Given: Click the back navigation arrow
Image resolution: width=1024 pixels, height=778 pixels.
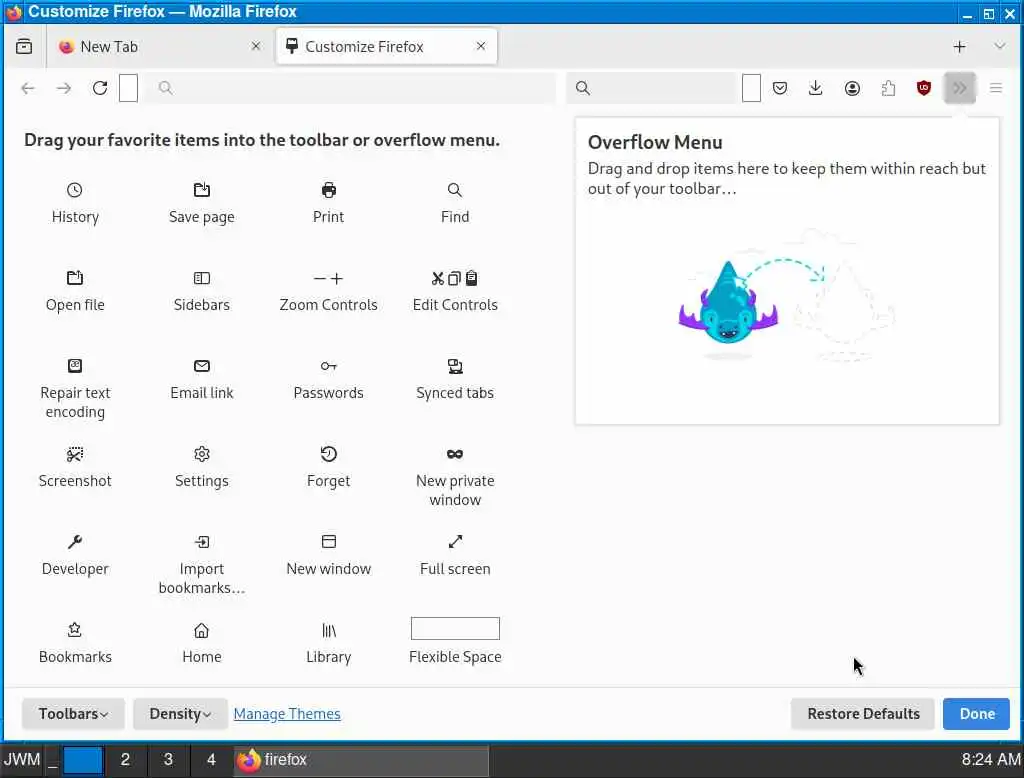Looking at the screenshot, I should (x=27, y=88).
